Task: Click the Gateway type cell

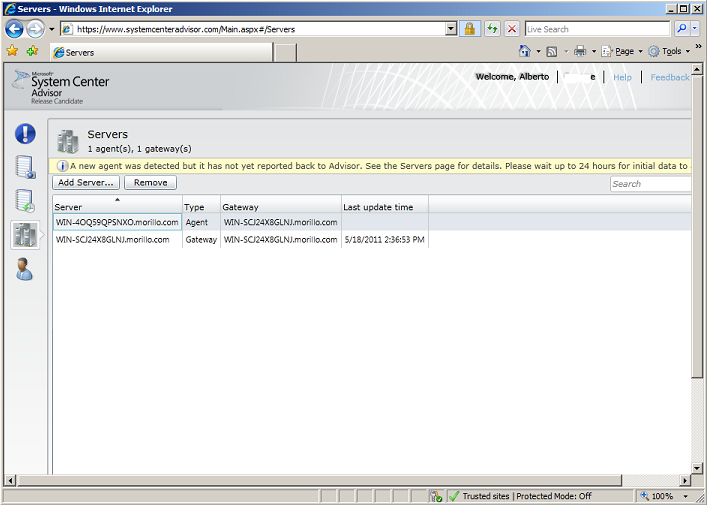Action: point(201,239)
